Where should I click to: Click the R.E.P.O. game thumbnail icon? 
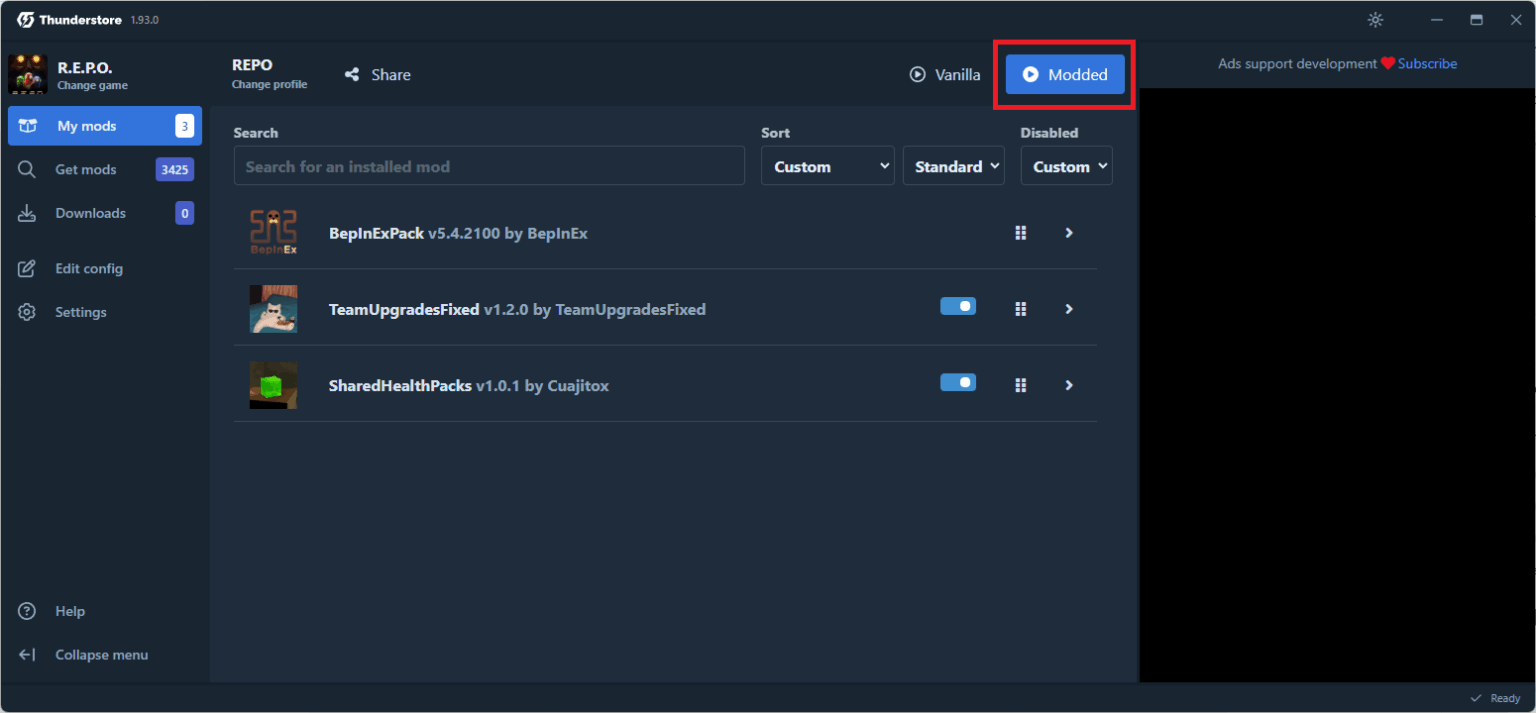tap(28, 74)
